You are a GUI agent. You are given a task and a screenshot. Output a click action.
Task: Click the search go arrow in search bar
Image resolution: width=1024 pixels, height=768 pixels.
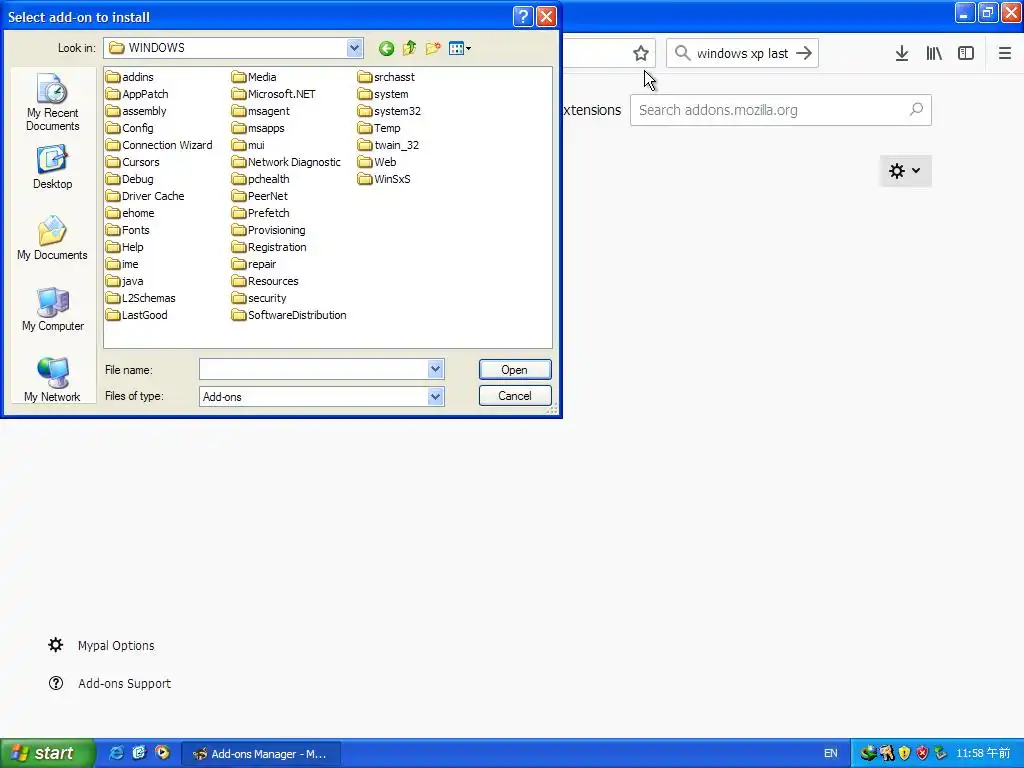[804, 54]
